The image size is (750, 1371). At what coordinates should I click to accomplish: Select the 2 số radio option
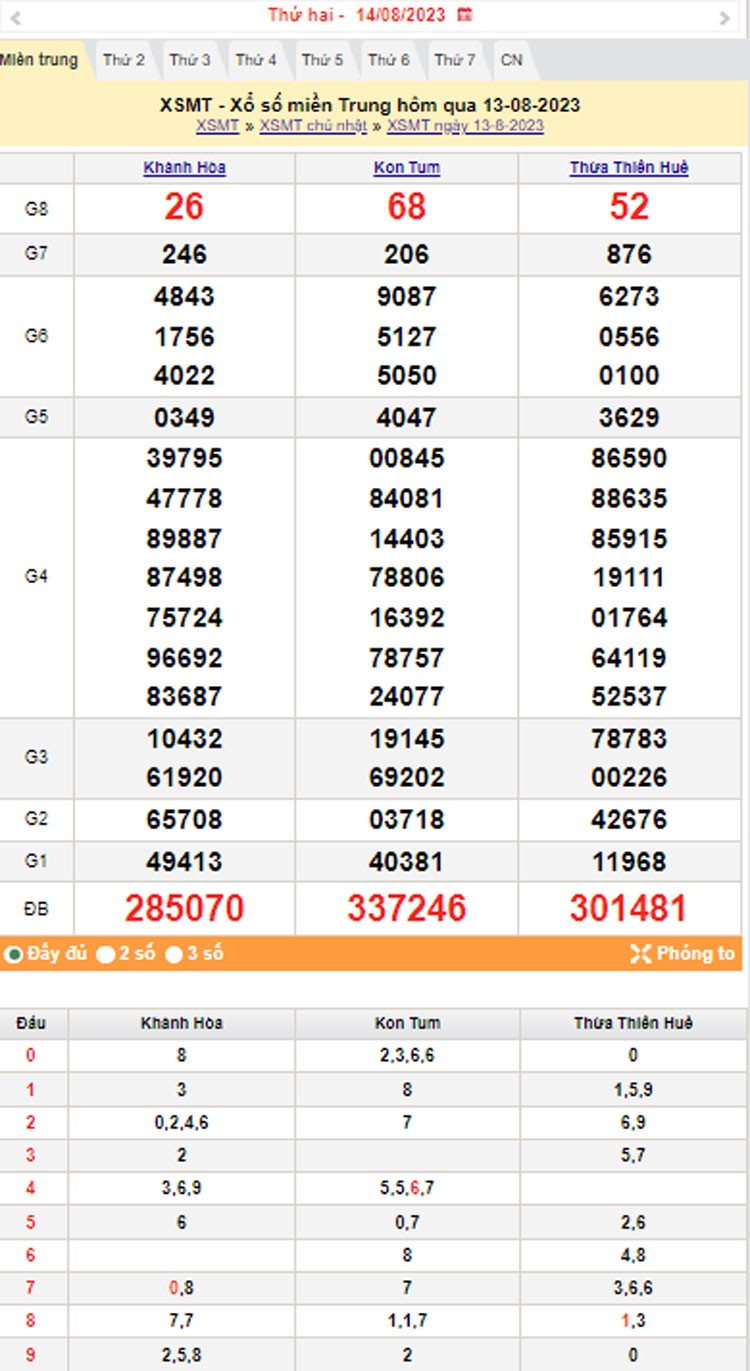coord(106,955)
